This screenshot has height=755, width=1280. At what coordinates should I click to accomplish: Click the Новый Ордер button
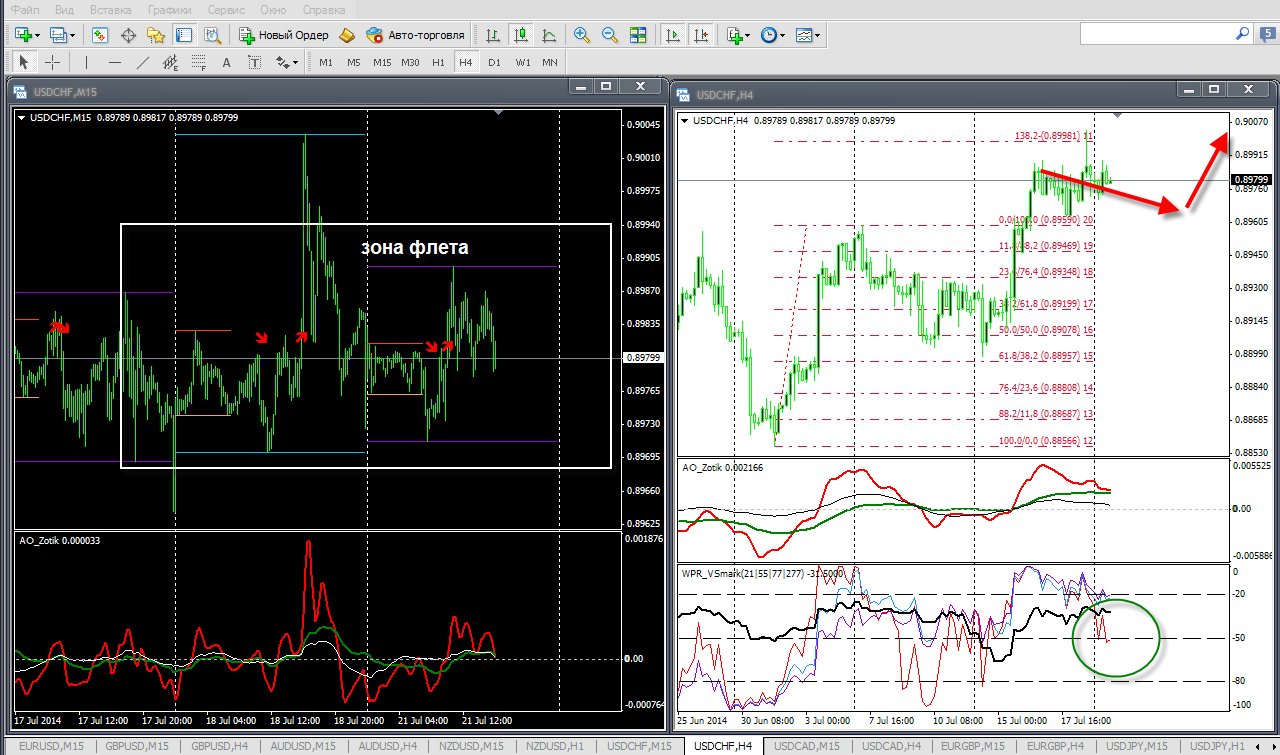[284, 35]
